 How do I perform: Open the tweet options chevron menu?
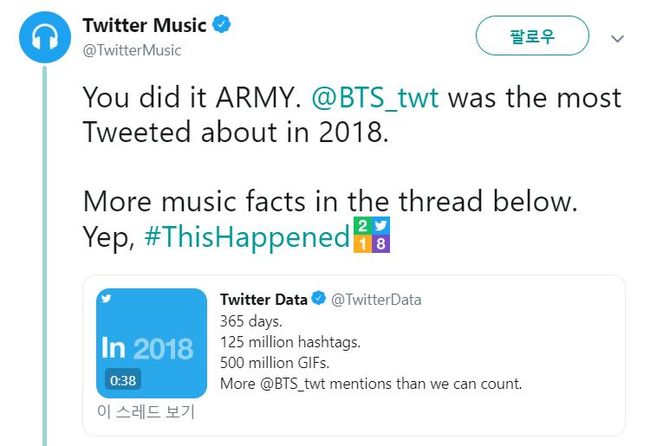618,38
